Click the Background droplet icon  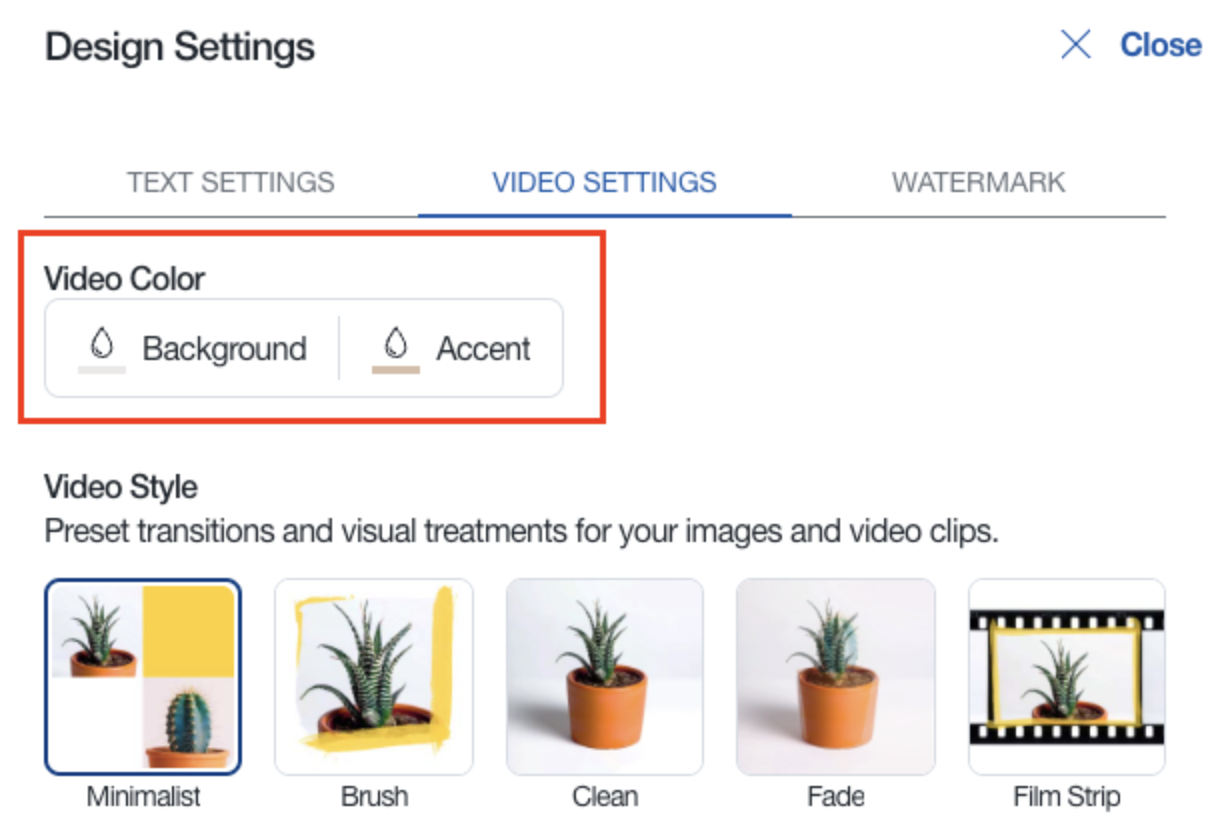click(x=101, y=345)
